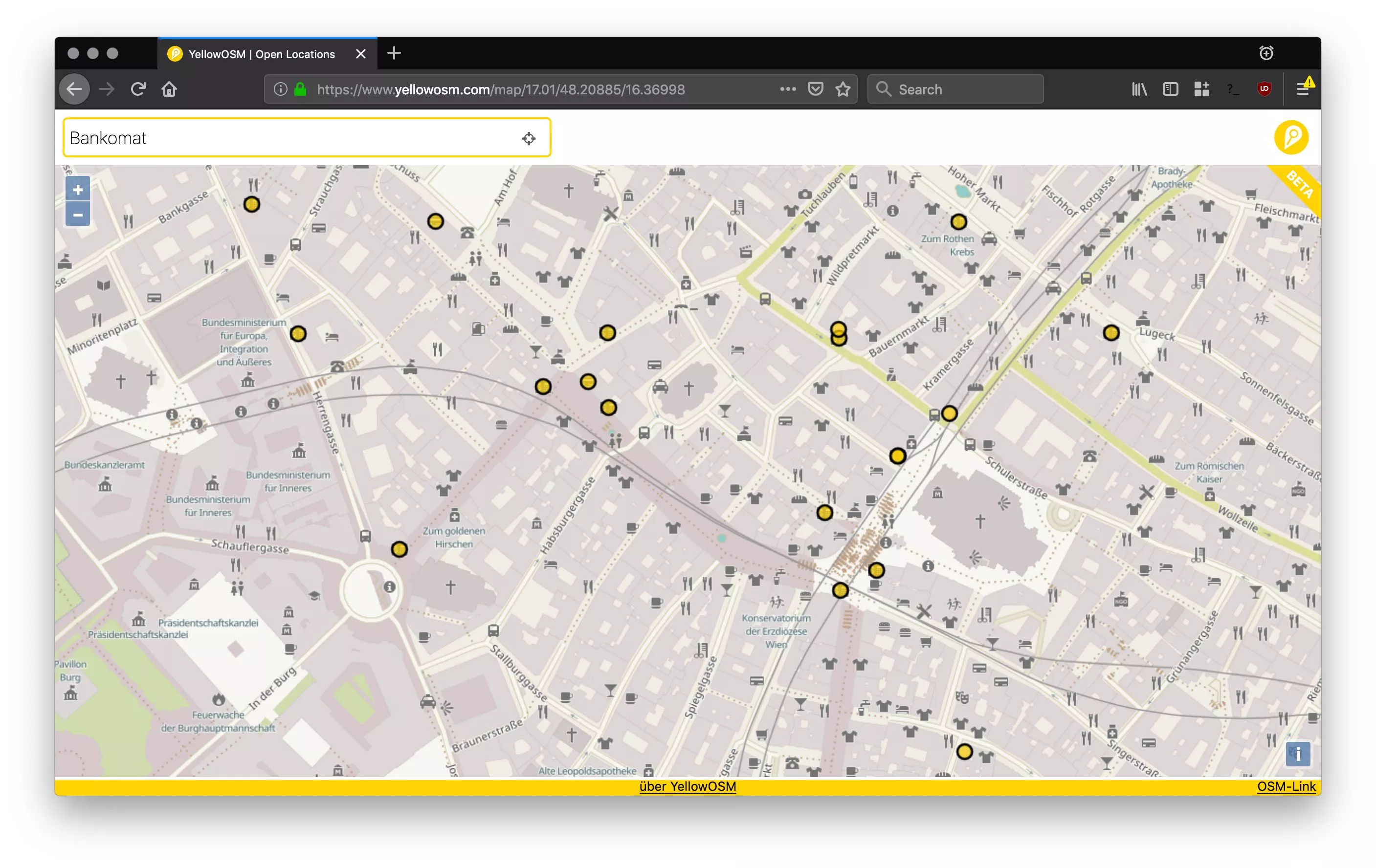Save the page to Pocket

point(816,88)
